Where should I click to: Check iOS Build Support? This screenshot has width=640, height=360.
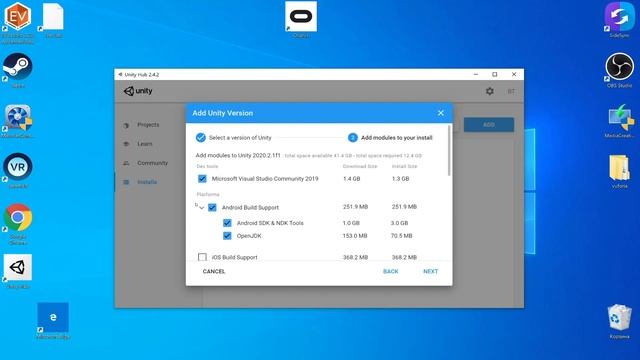pos(202,257)
